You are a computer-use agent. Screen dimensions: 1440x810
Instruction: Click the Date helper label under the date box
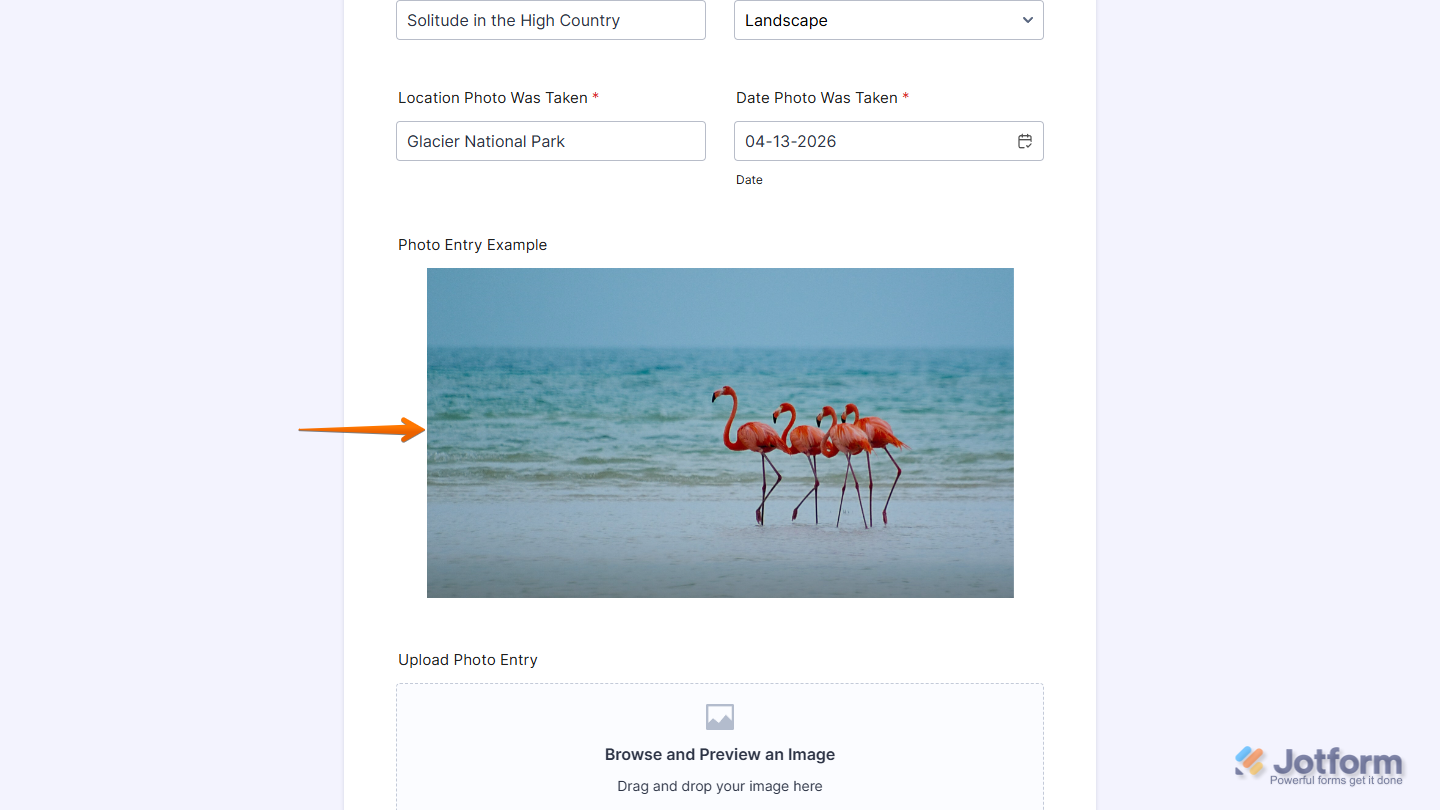pyautogui.click(x=749, y=179)
